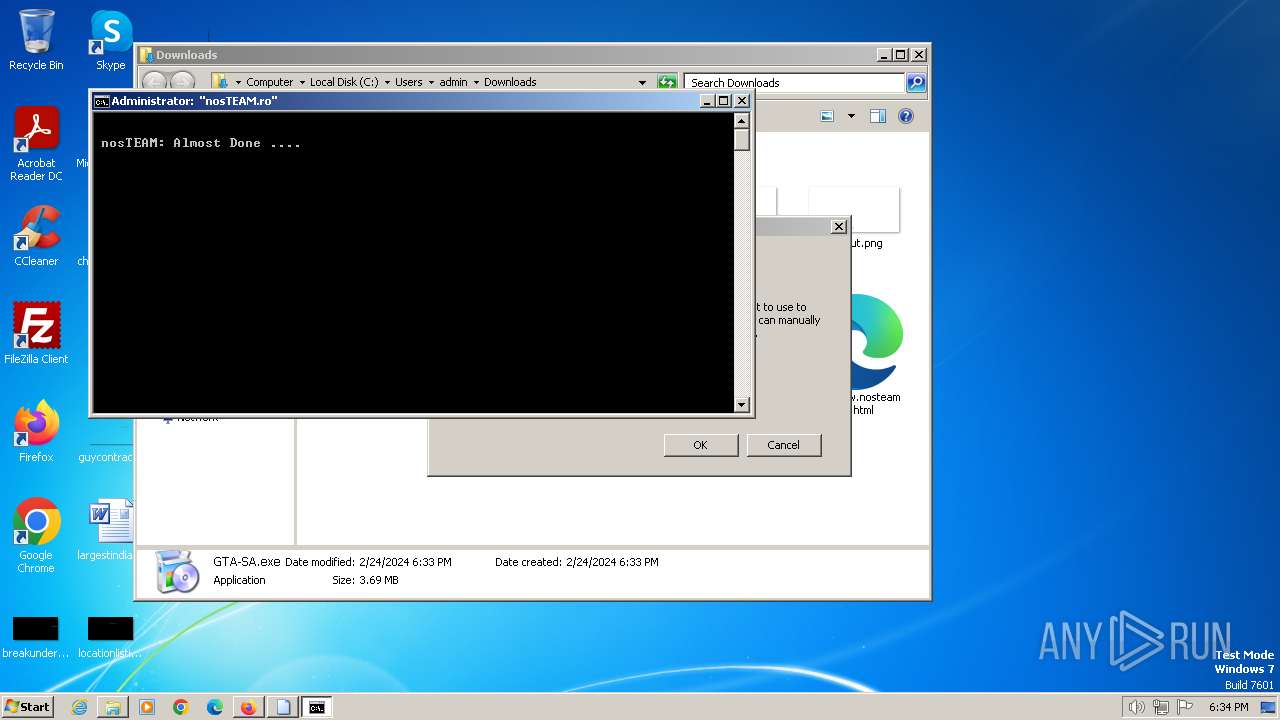1280x720 pixels.
Task: Minimize the nosTEAM.ro console window
Action: click(708, 101)
